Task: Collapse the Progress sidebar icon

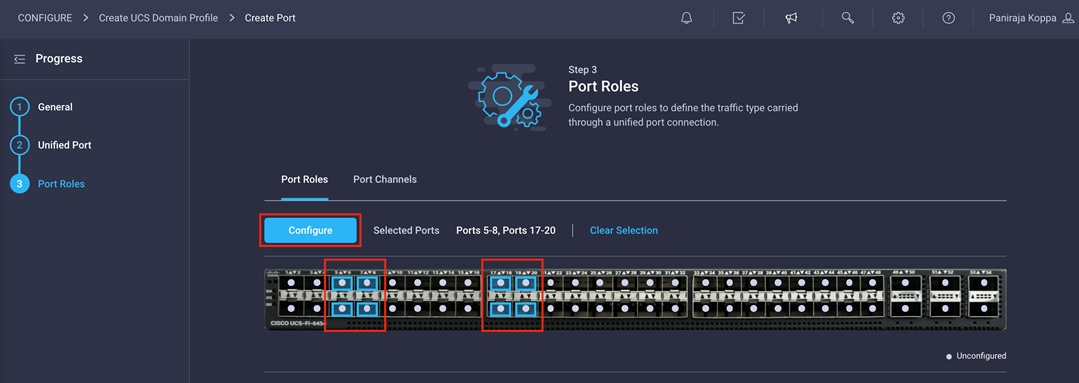Action: [19, 59]
